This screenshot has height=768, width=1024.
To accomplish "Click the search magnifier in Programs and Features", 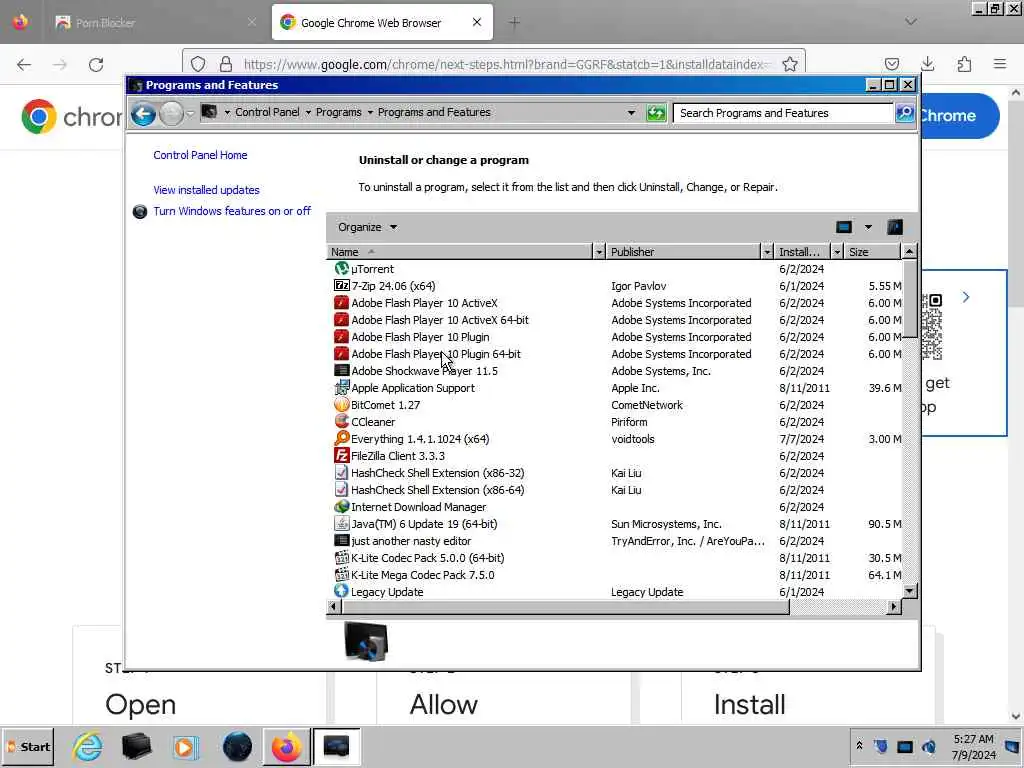I will [x=904, y=112].
